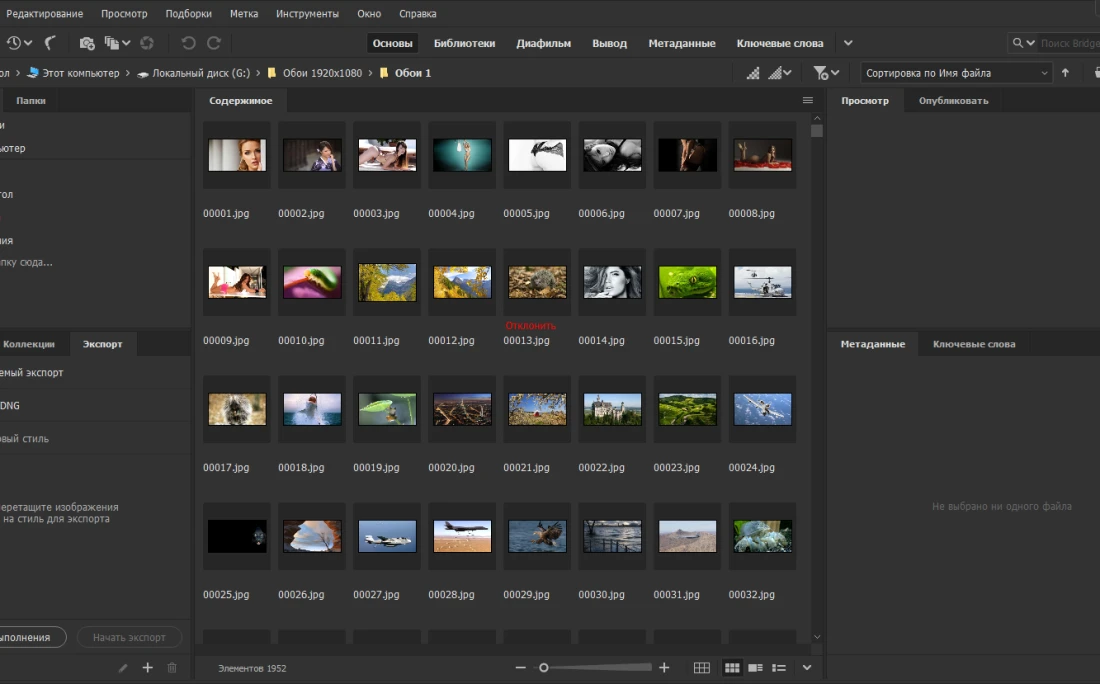Viewport: 1100px width, 684px height.
Task: Click the rotate counterclockwise arrow icon
Action: point(188,43)
